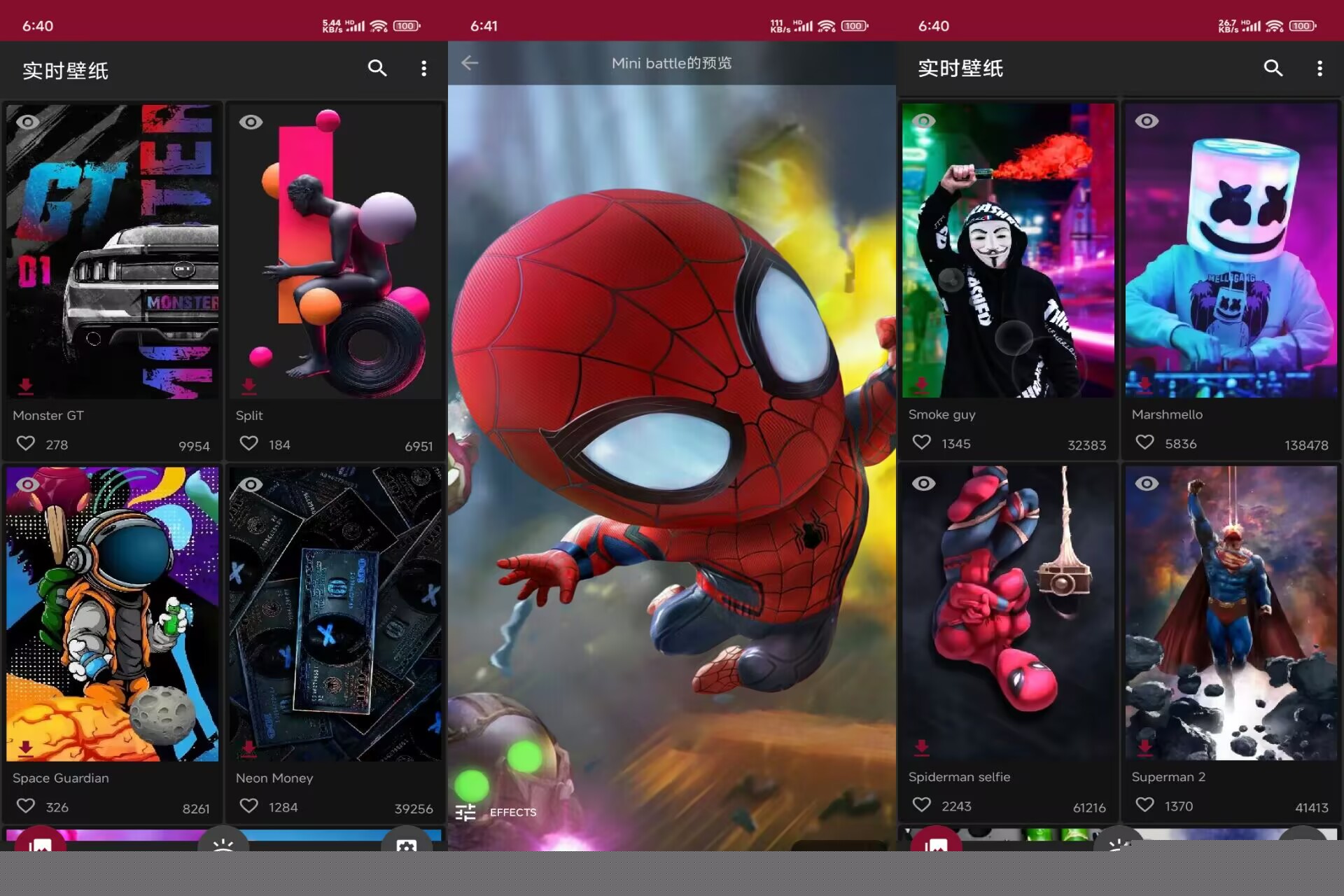1344x896 pixels.
Task: Click the 实时壁纸 title on left screen
Action: [65, 71]
